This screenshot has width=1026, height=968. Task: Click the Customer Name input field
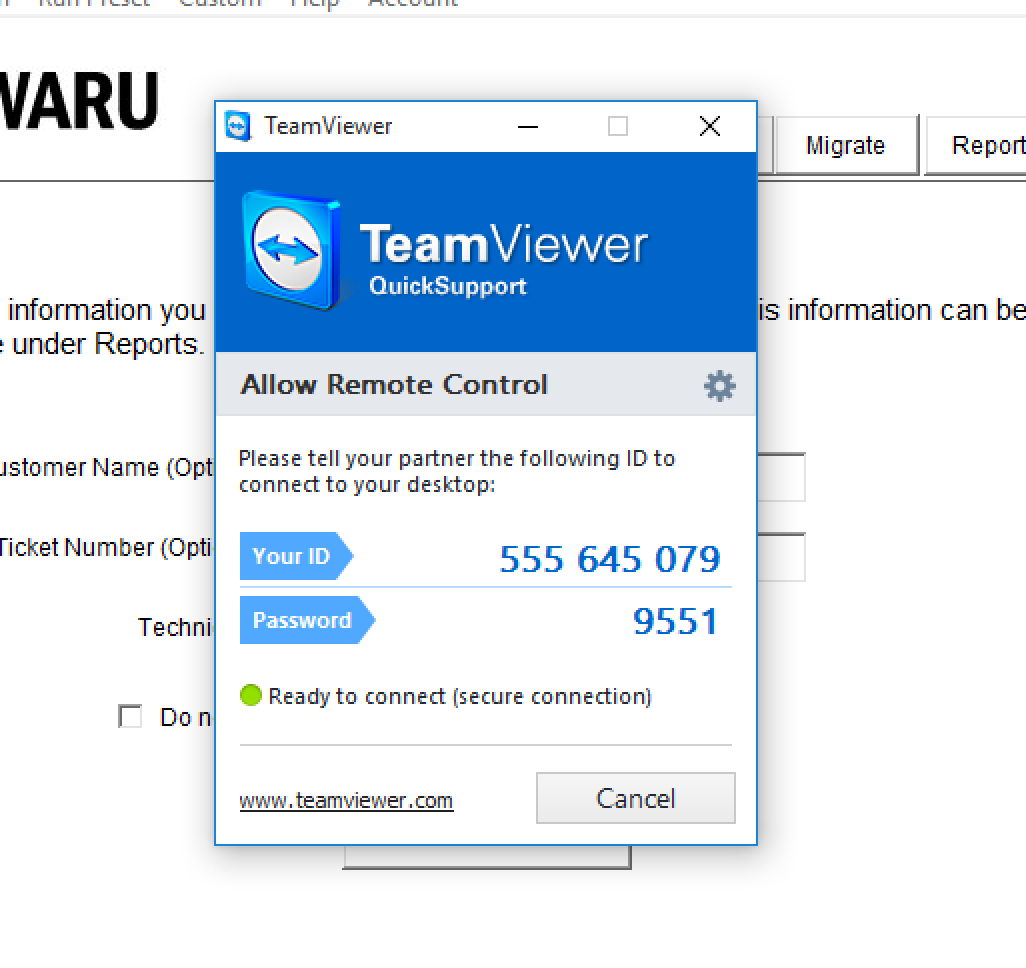[781, 477]
